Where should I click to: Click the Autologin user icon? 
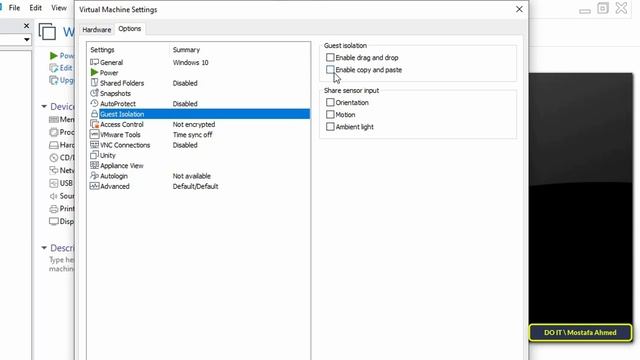tap(94, 176)
